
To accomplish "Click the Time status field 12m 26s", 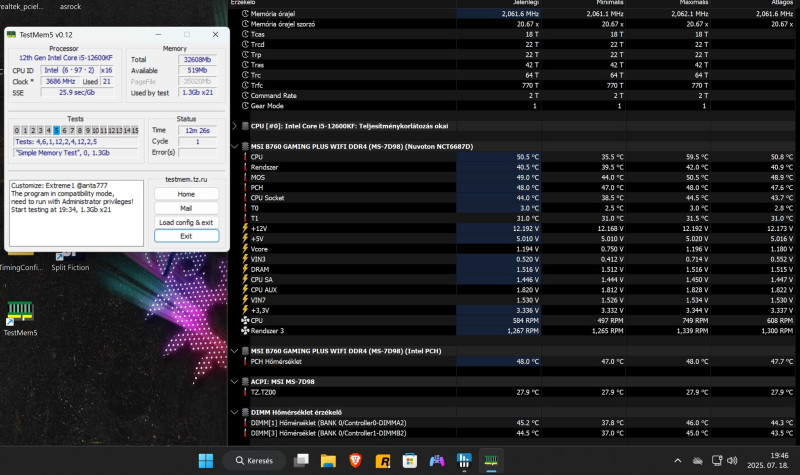I will (197, 131).
